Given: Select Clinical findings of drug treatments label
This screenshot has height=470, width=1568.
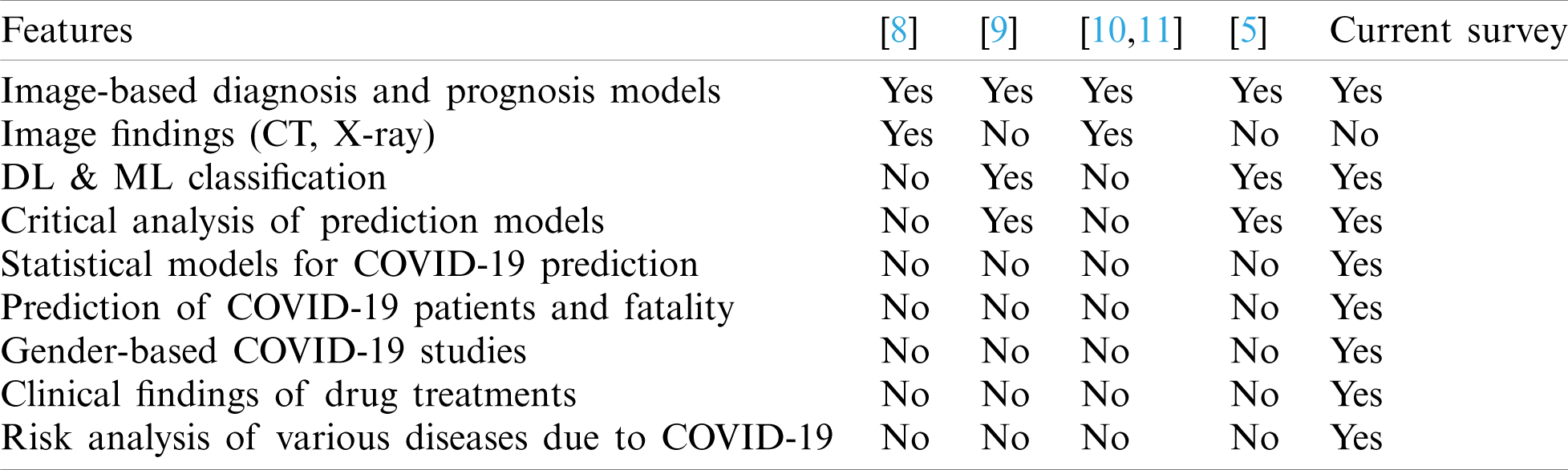Looking at the screenshot, I should click(288, 395).
